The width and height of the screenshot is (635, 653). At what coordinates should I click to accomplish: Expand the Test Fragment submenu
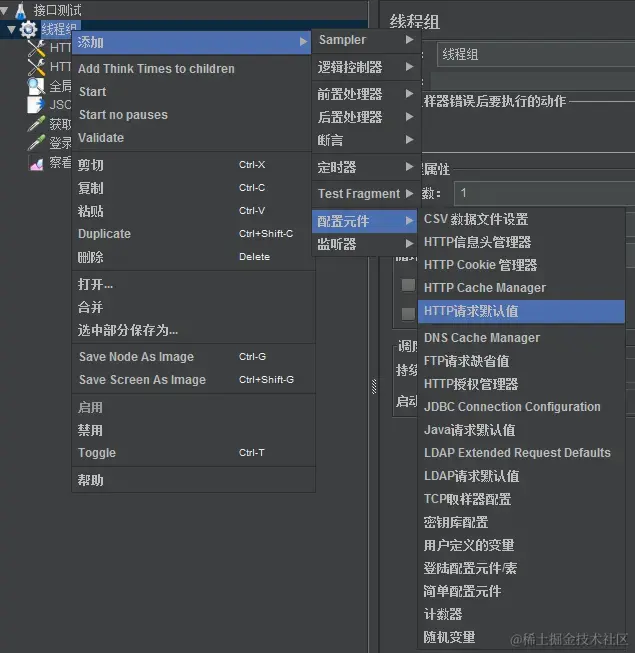[364, 194]
